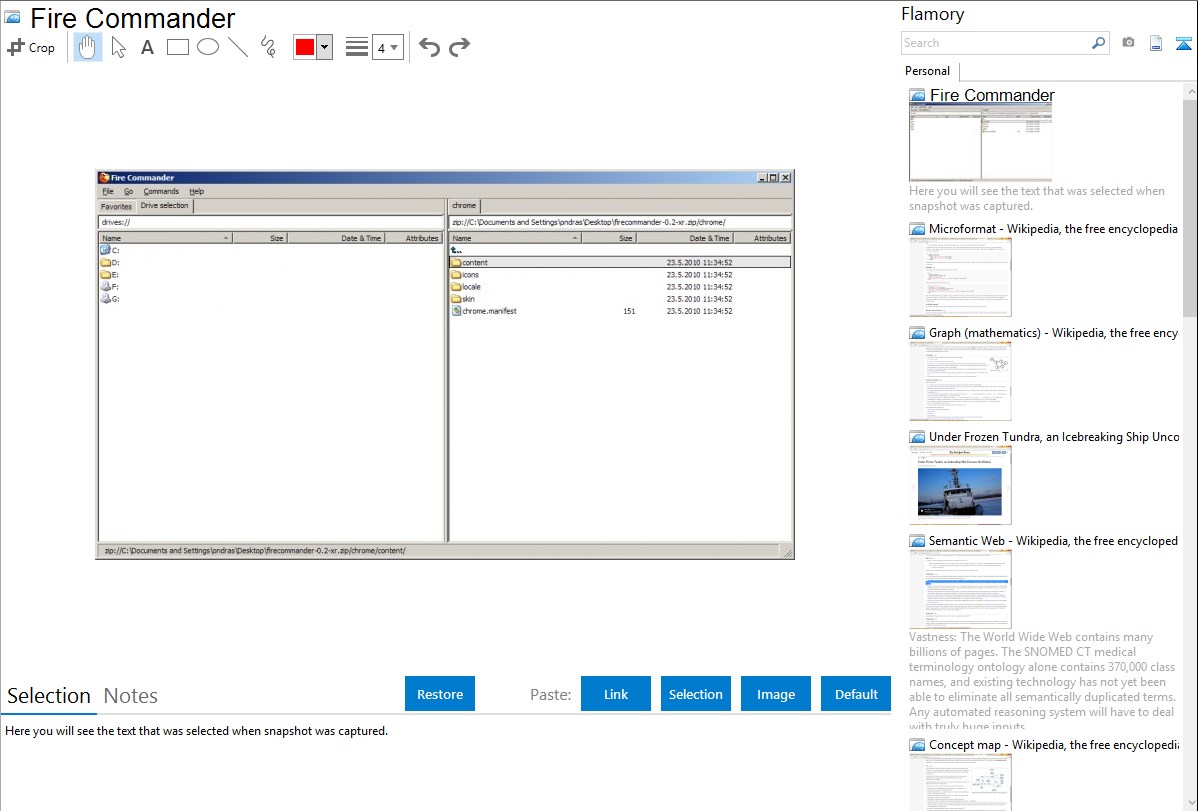This screenshot has width=1198, height=811.
Task: Choose the arrow pointer tool
Action: click(x=118, y=47)
